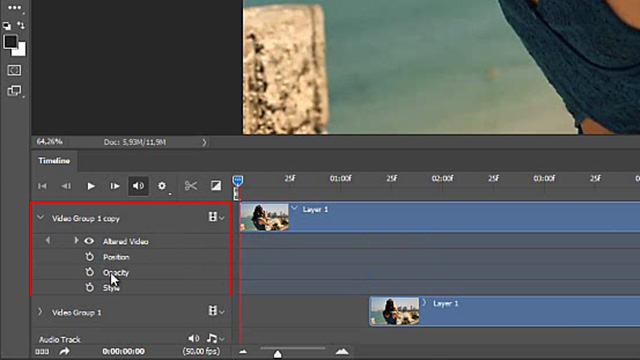Select the Audio Track label
Screen dimensions: 640x360
click(60, 340)
